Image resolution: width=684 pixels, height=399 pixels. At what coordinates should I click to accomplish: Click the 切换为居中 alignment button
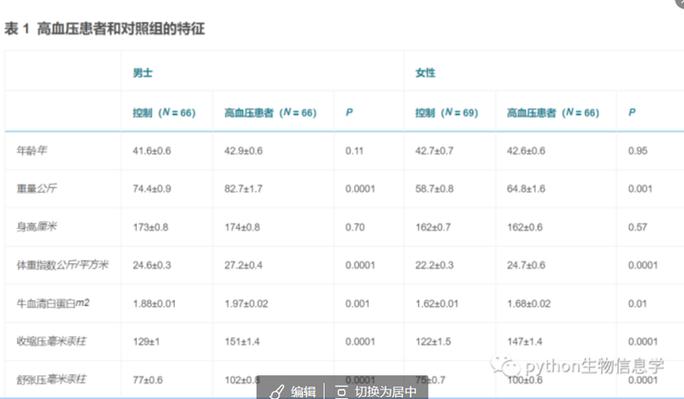click(x=376, y=392)
